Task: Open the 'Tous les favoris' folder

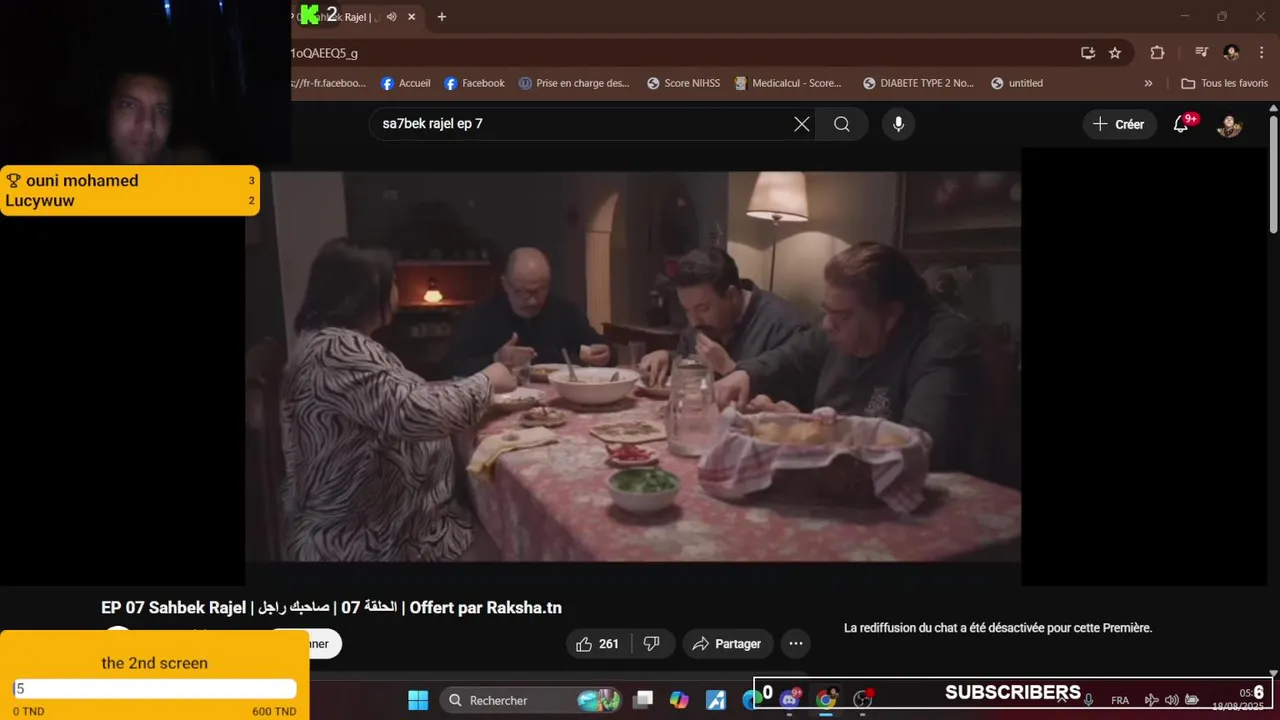Action: pyautogui.click(x=1224, y=83)
